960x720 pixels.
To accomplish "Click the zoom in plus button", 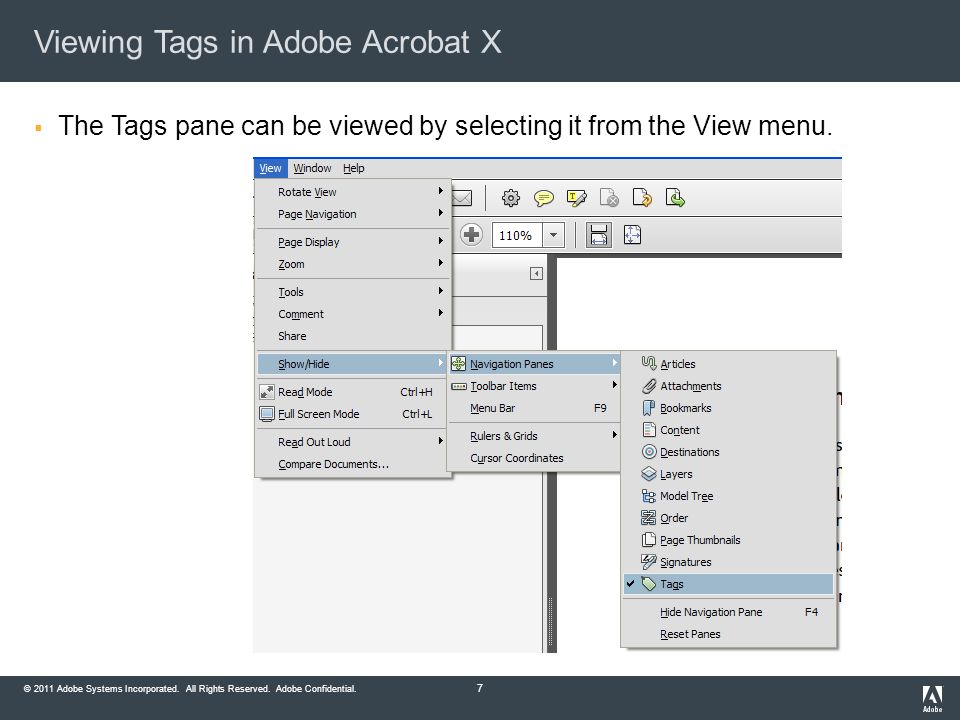I will 471,235.
